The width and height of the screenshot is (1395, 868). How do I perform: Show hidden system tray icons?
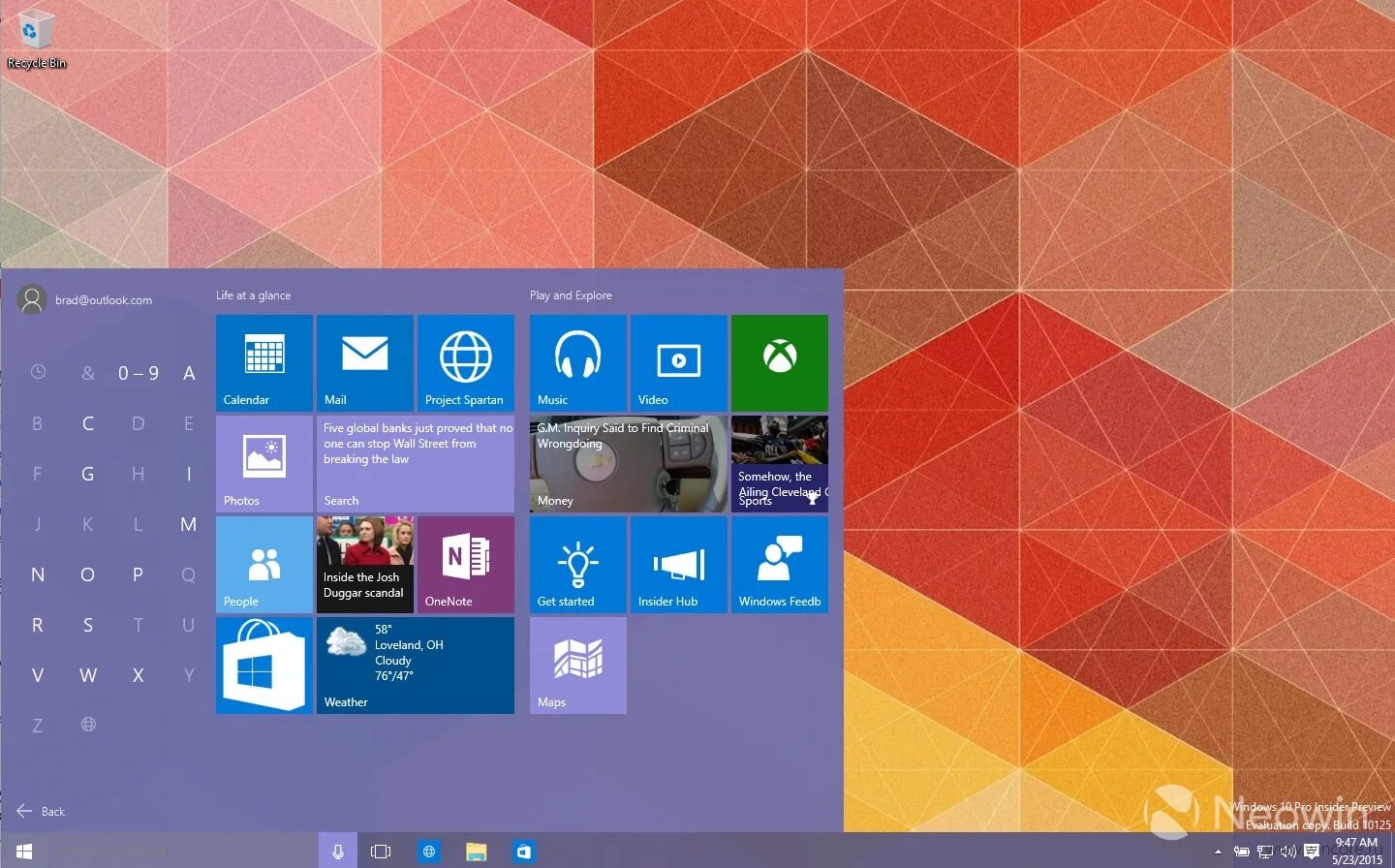[x=1218, y=852]
